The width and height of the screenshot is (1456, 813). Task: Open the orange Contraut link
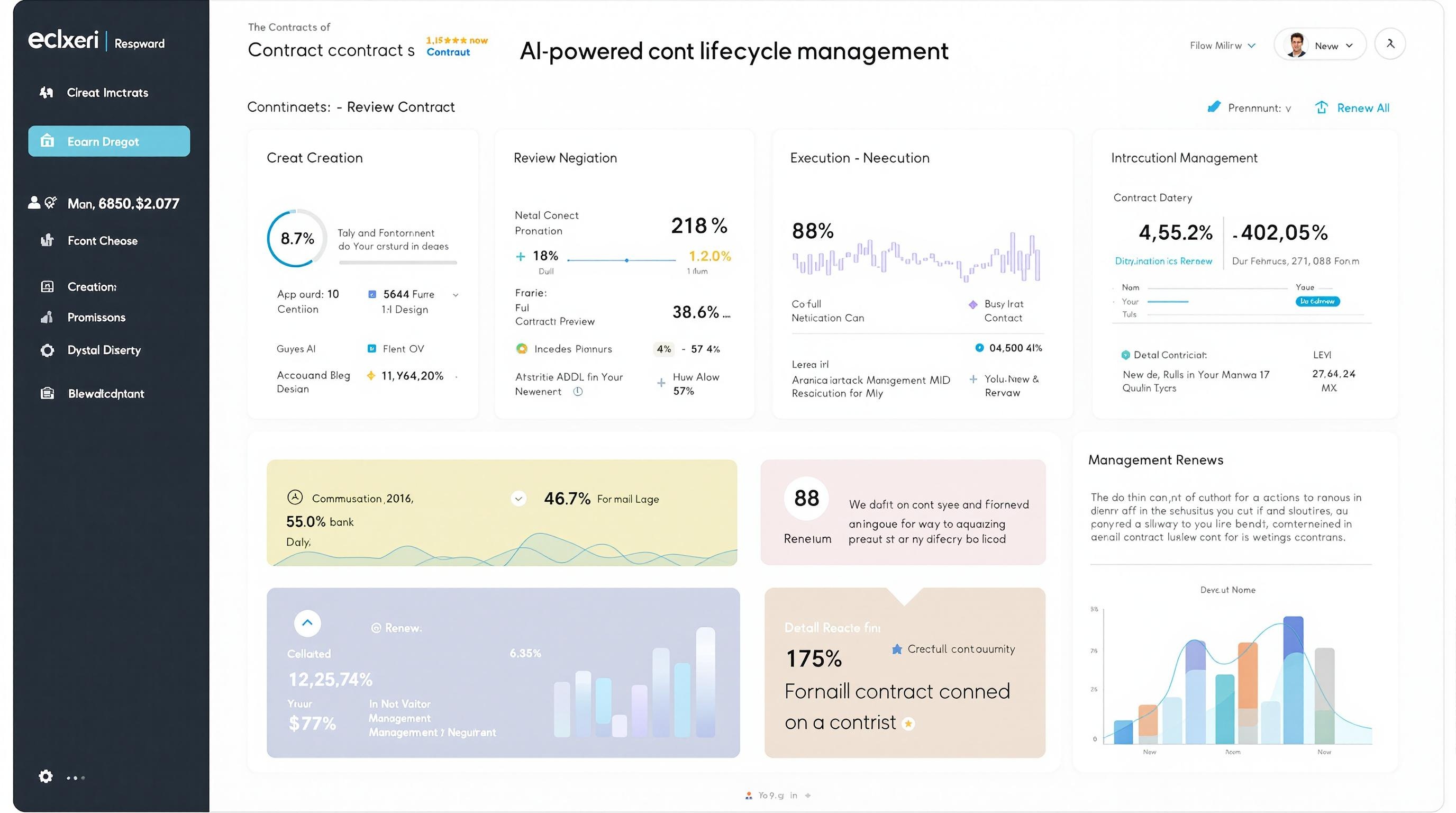click(x=447, y=52)
